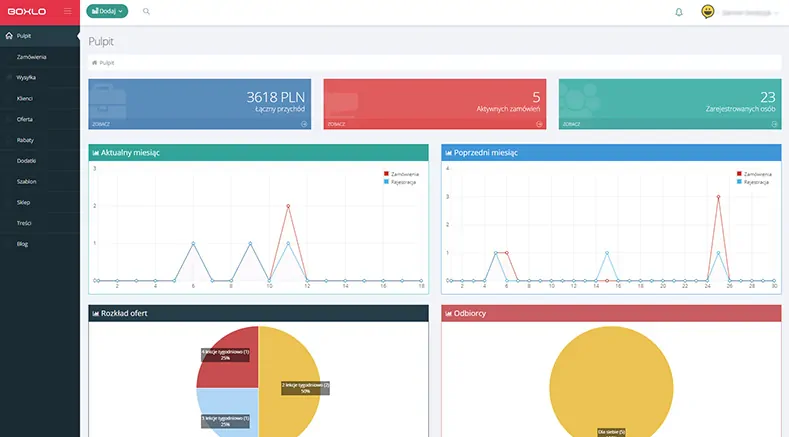Go to Klienci in the sidebar

click(26, 98)
